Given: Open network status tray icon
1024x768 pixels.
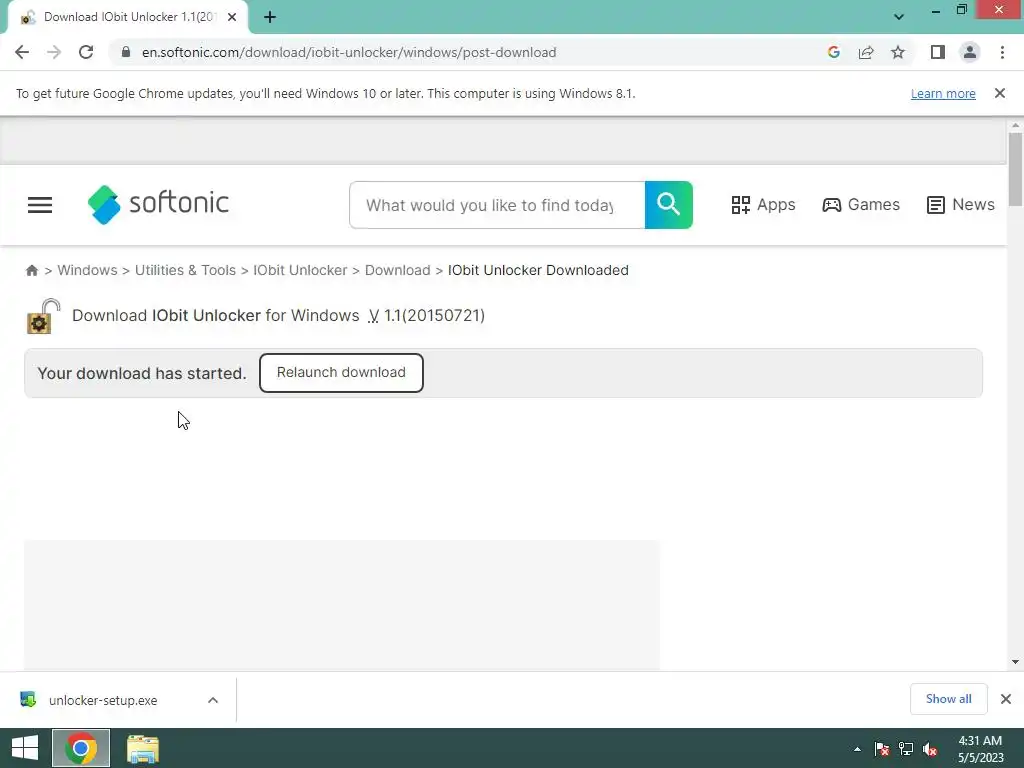Looking at the screenshot, I should pos(906,749).
